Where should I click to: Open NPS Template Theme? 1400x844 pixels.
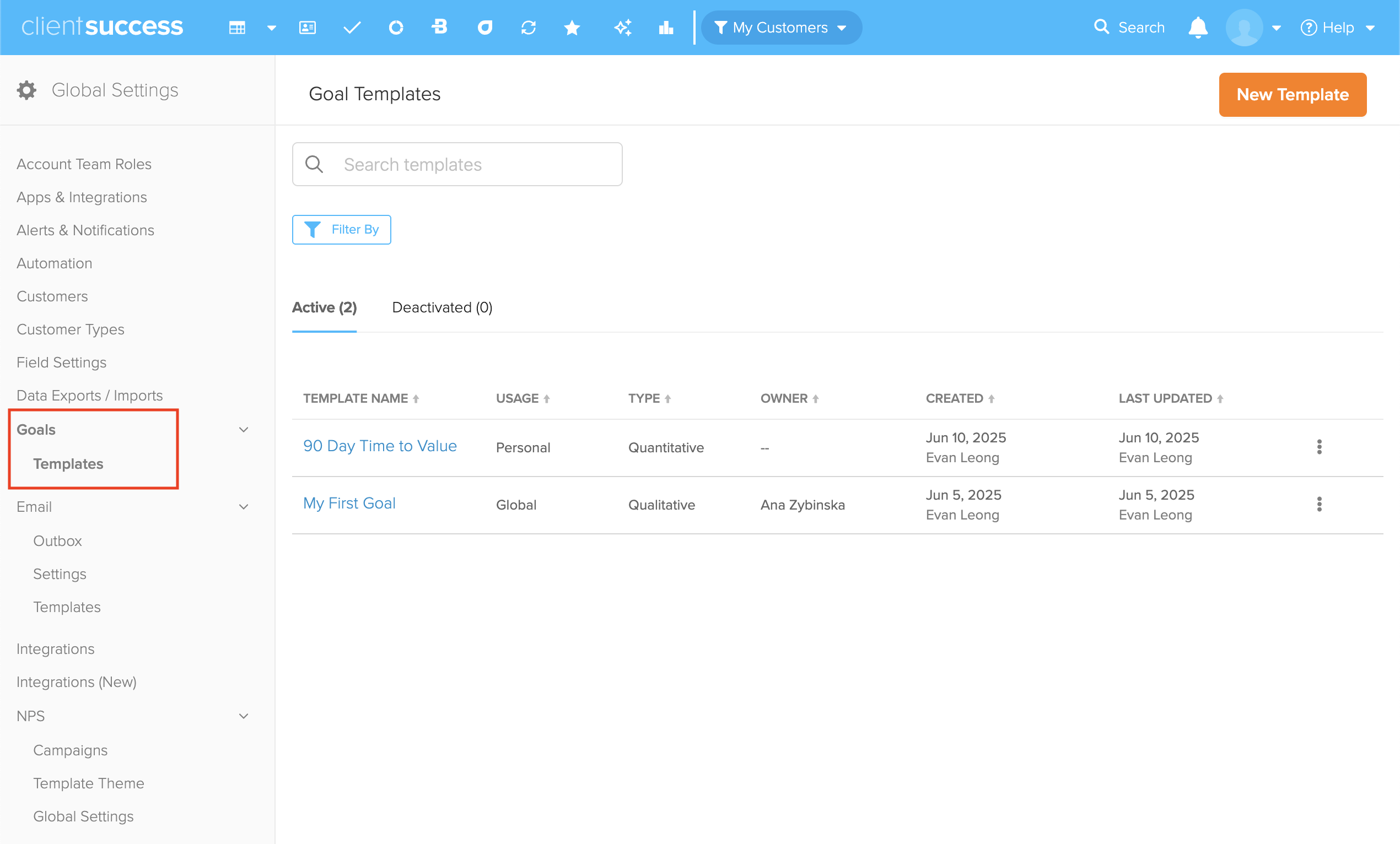click(89, 783)
